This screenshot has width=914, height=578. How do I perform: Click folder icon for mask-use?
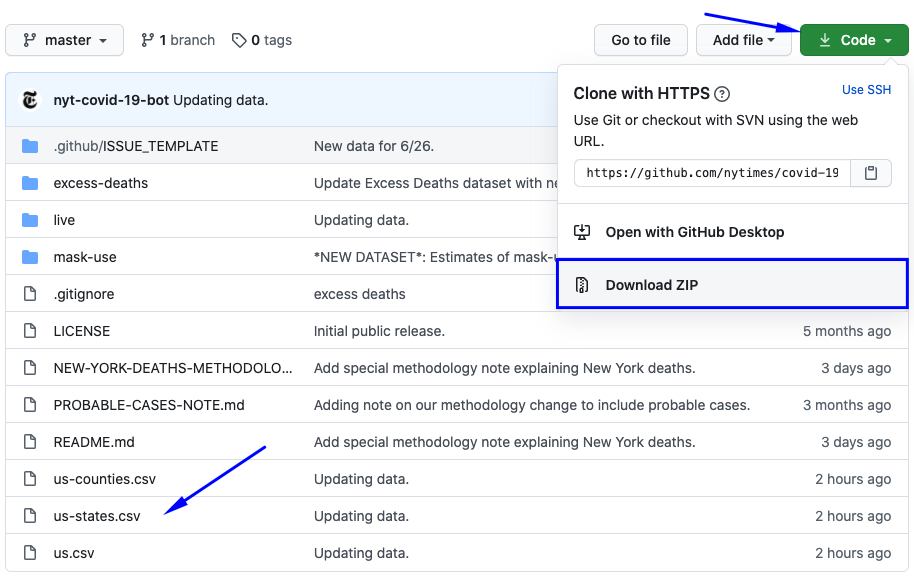click(x=30, y=258)
